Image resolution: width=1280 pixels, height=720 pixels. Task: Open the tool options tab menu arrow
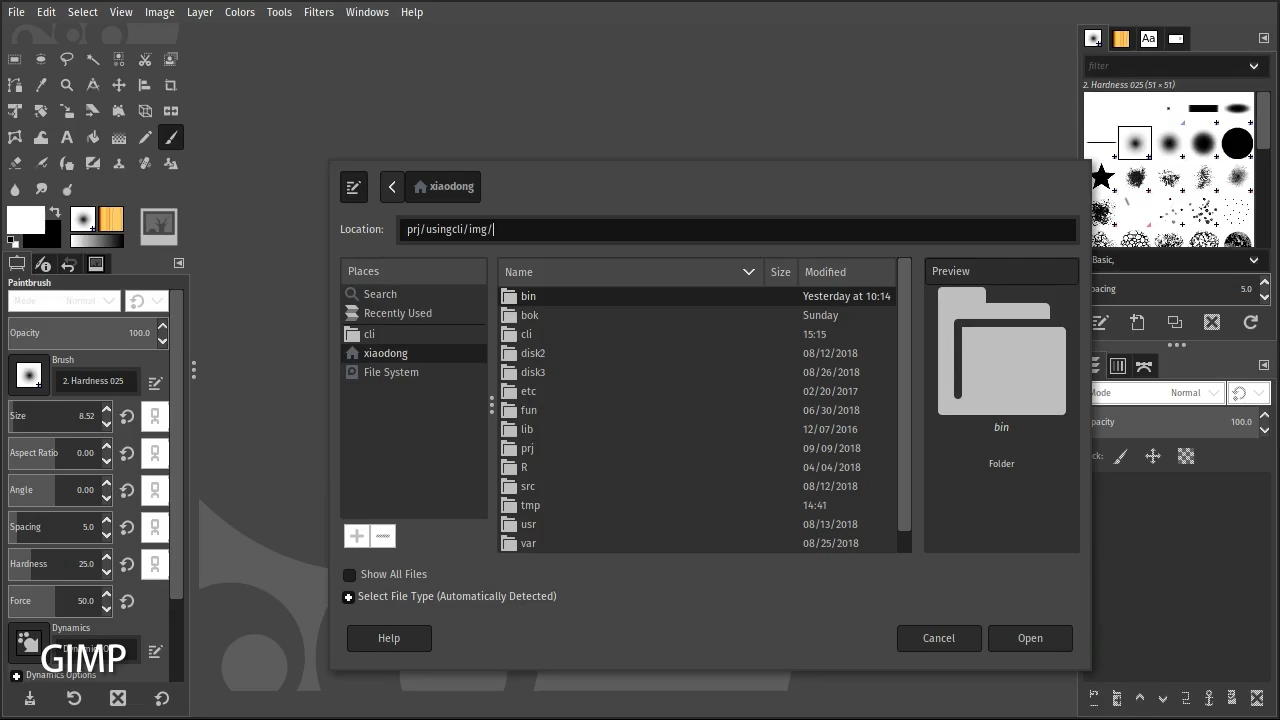point(179,263)
